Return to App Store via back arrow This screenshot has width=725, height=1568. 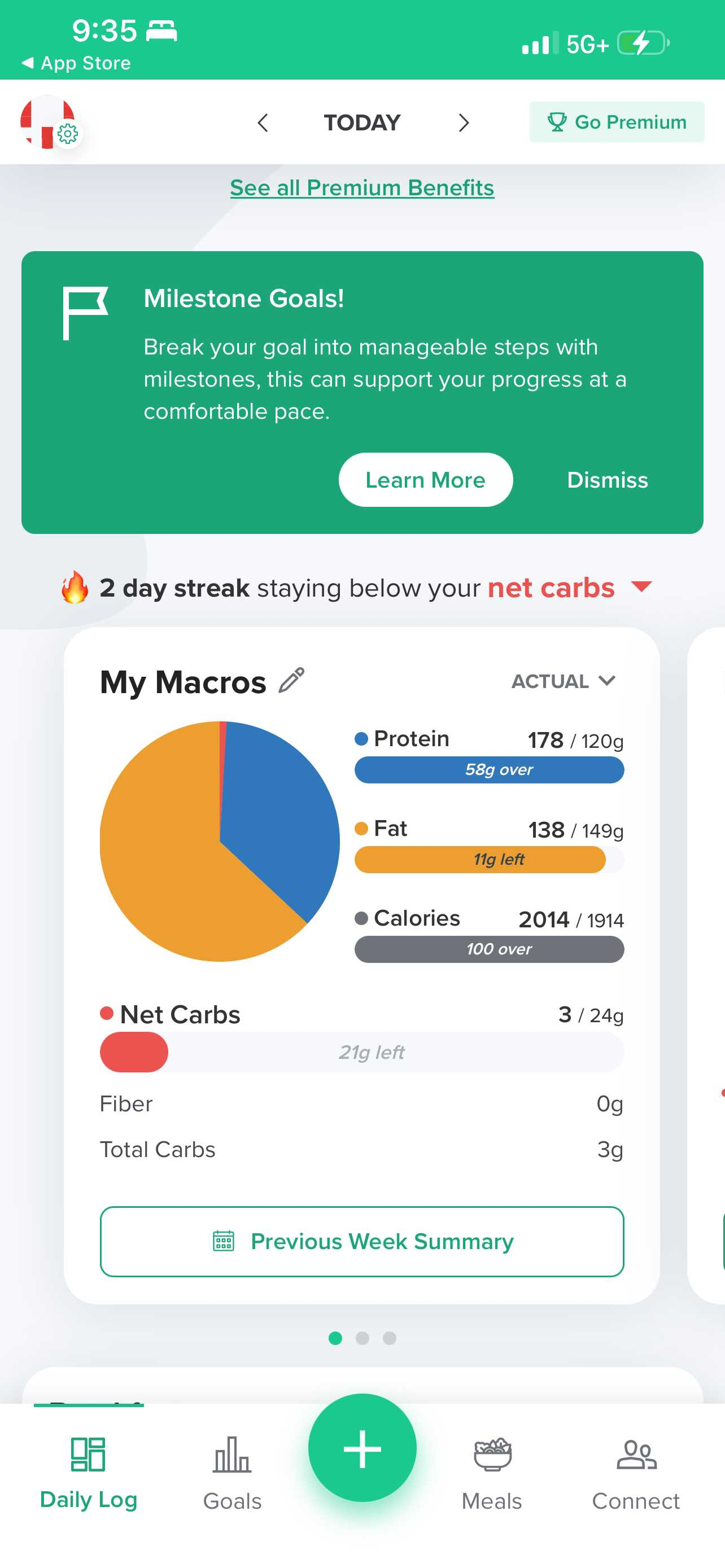point(28,63)
